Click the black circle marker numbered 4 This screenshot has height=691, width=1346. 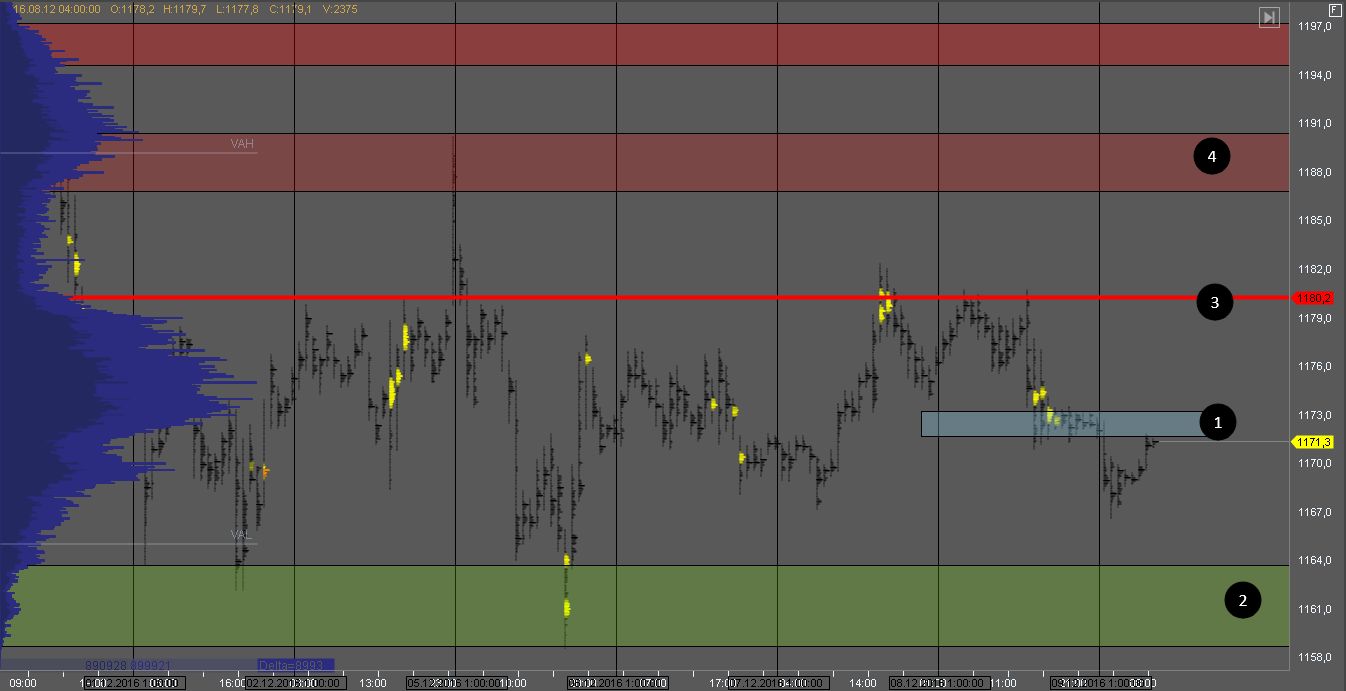[1212, 157]
